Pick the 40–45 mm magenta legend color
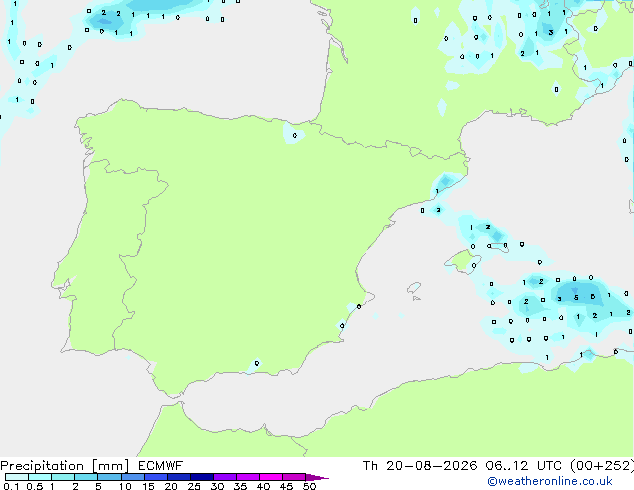634x490 pixels. coord(271,477)
